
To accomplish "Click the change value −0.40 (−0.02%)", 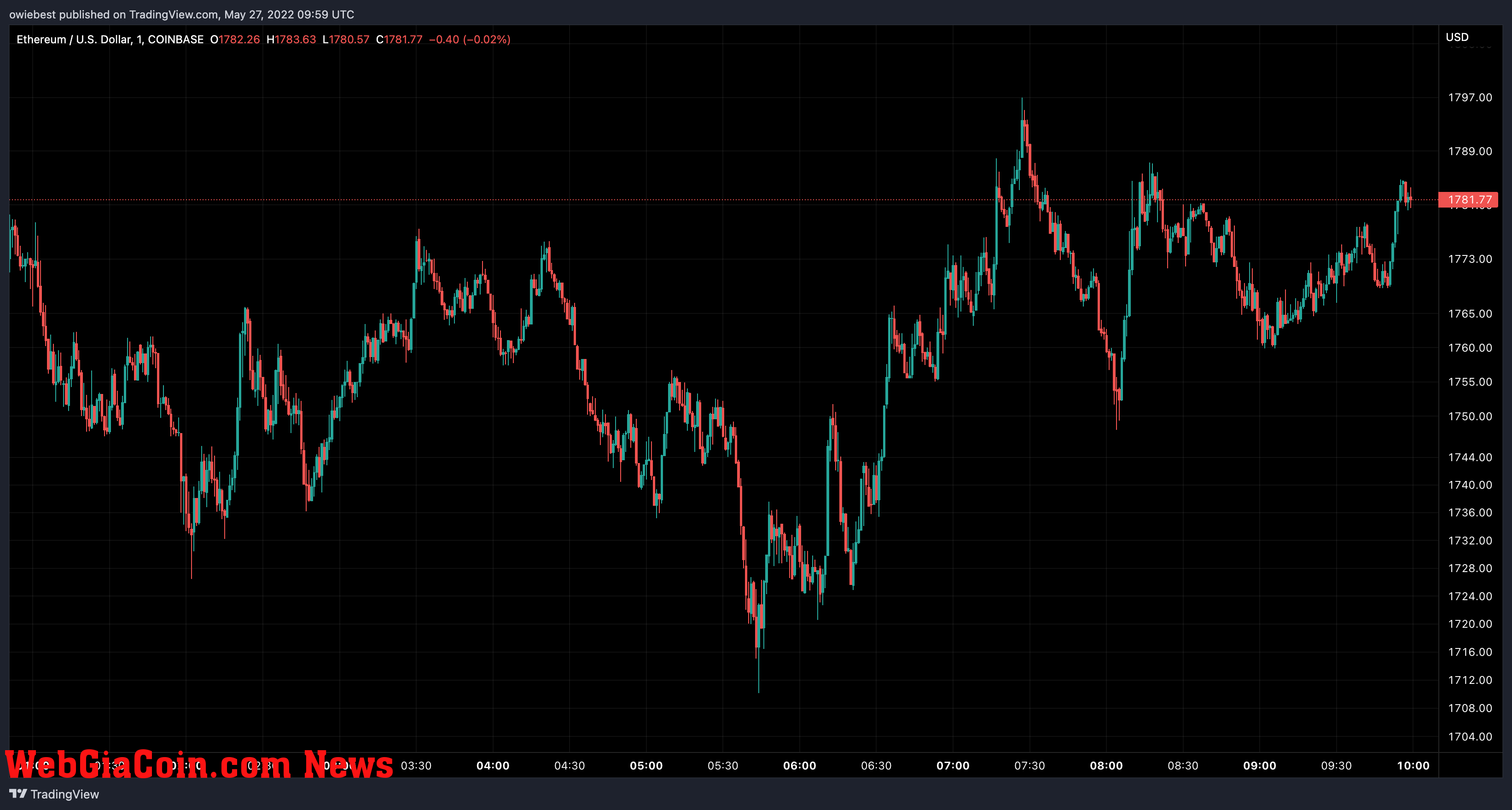I will coord(470,39).
